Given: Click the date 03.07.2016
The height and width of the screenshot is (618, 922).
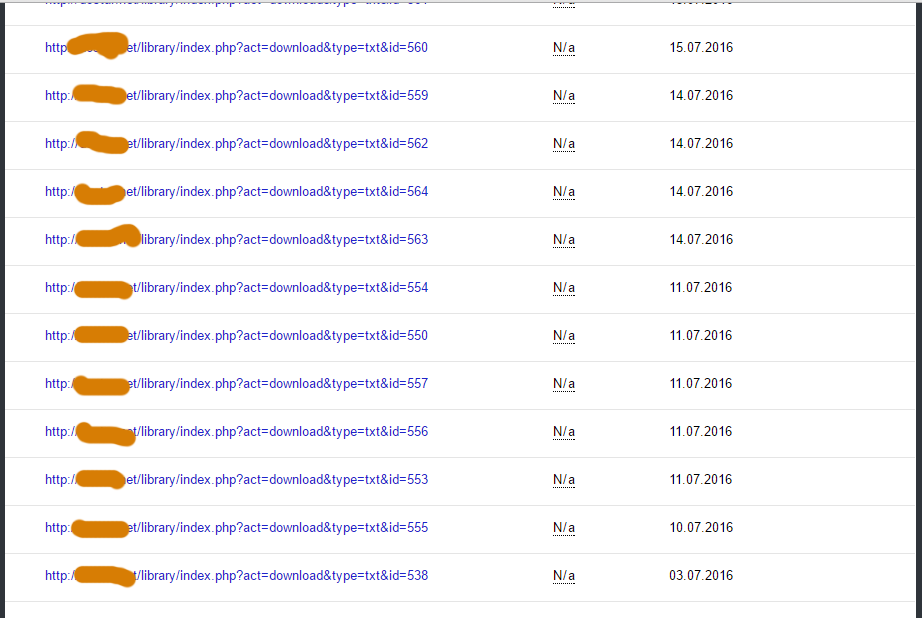Looking at the screenshot, I should [x=701, y=576].
